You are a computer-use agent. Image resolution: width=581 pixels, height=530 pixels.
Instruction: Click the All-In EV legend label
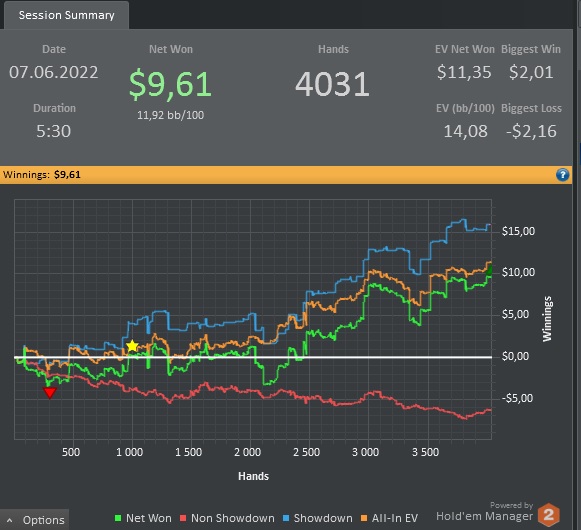395,518
